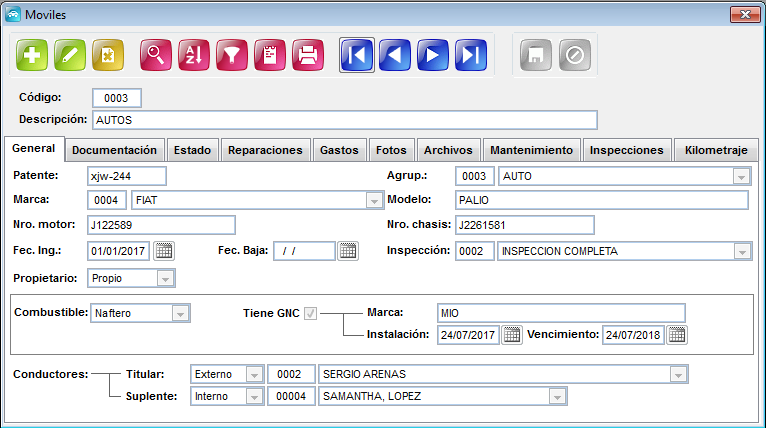
Task: Expand the Inspección COMPLETA dropdown
Action: tap(743, 252)
